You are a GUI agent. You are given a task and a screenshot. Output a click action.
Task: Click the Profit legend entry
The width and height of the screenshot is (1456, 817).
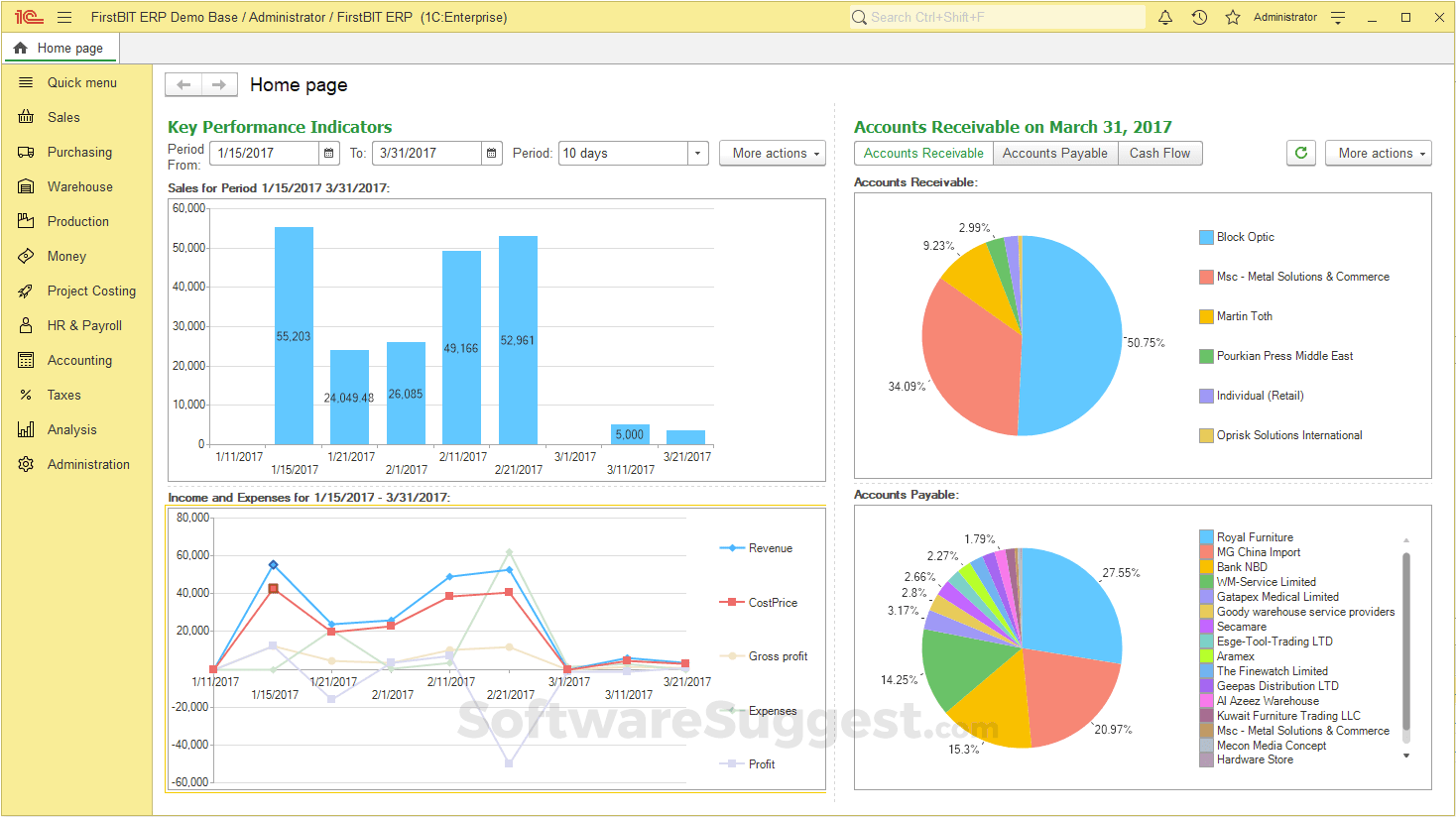(x=748, y=764)
